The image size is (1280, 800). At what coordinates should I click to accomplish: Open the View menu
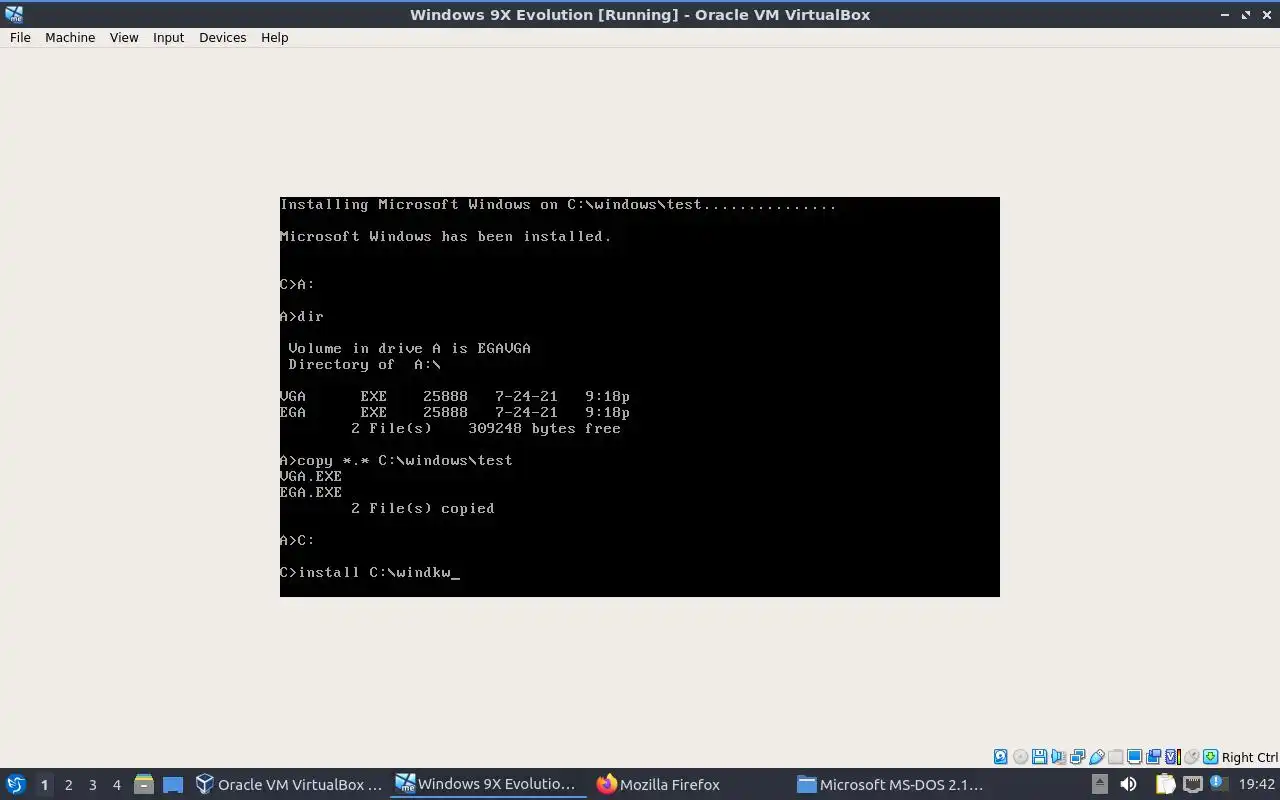(x=124, y=37)
